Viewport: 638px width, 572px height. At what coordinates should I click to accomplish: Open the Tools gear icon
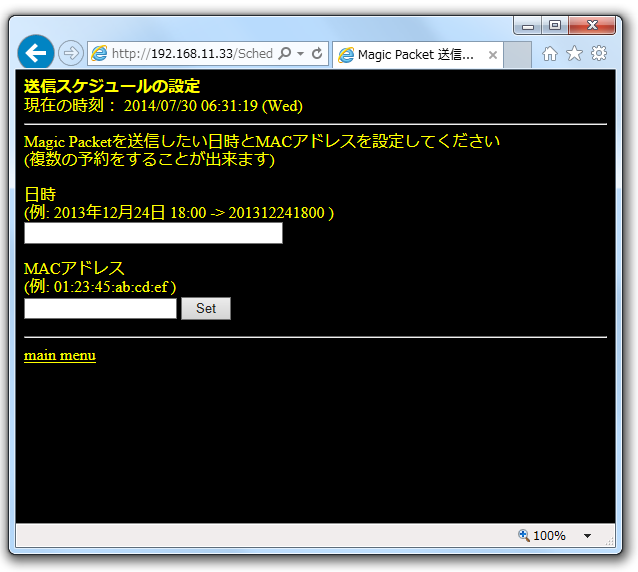click(x=599, y=53)
